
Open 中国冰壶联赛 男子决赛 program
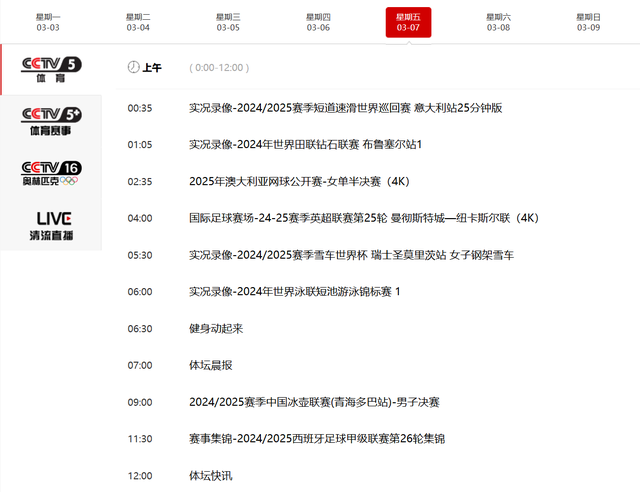(314, 402)
